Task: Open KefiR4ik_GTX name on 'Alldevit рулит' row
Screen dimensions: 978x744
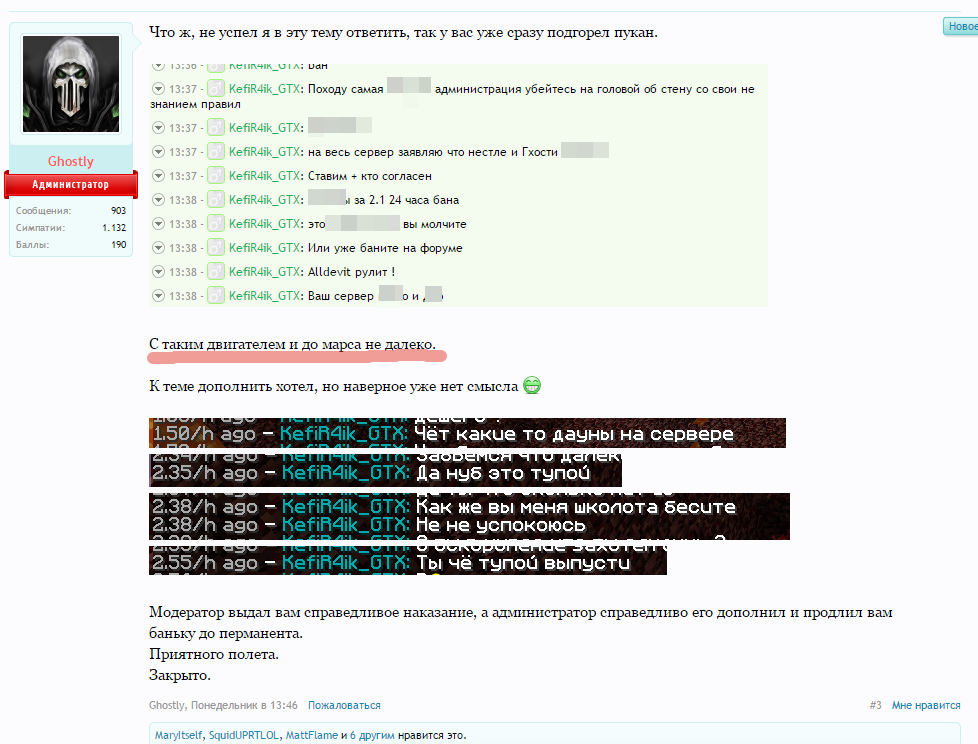Action: click(x=264, y=273)
